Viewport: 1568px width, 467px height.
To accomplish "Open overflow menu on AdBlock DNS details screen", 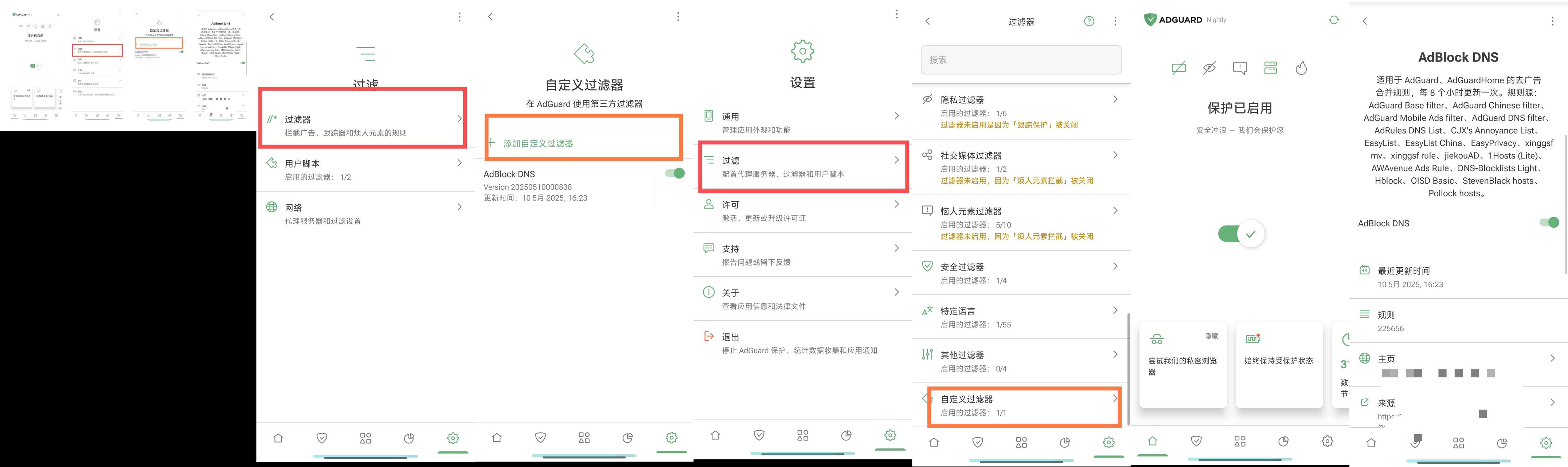I will (x=1552, y=21).
